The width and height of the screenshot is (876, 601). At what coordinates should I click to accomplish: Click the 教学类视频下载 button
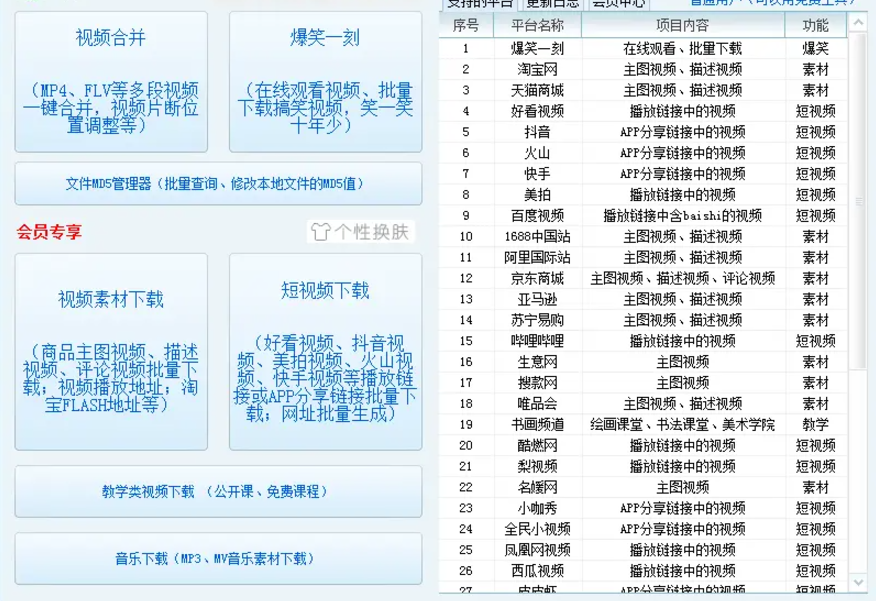coord(218,492)
